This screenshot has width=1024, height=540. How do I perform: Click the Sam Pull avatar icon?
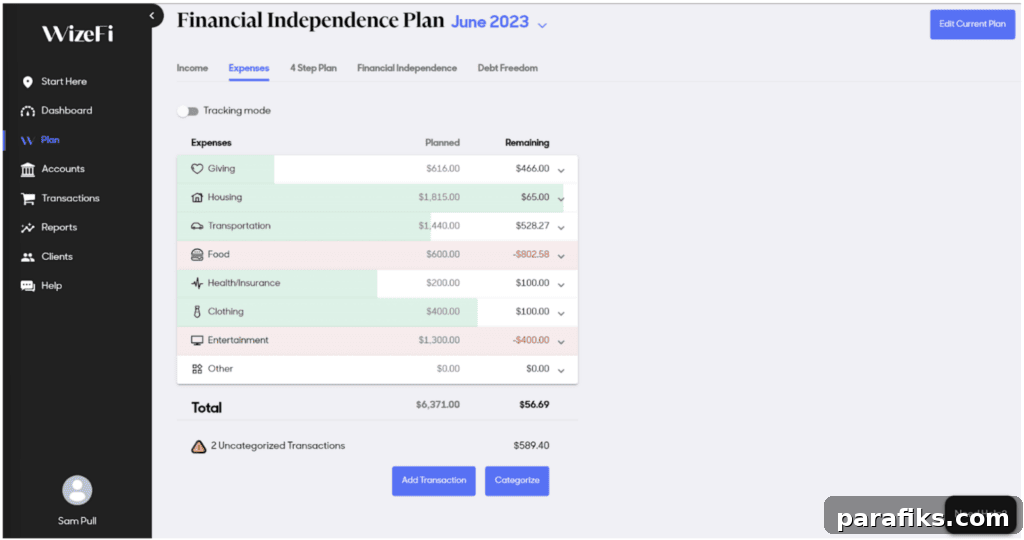(x=77, y=490)
